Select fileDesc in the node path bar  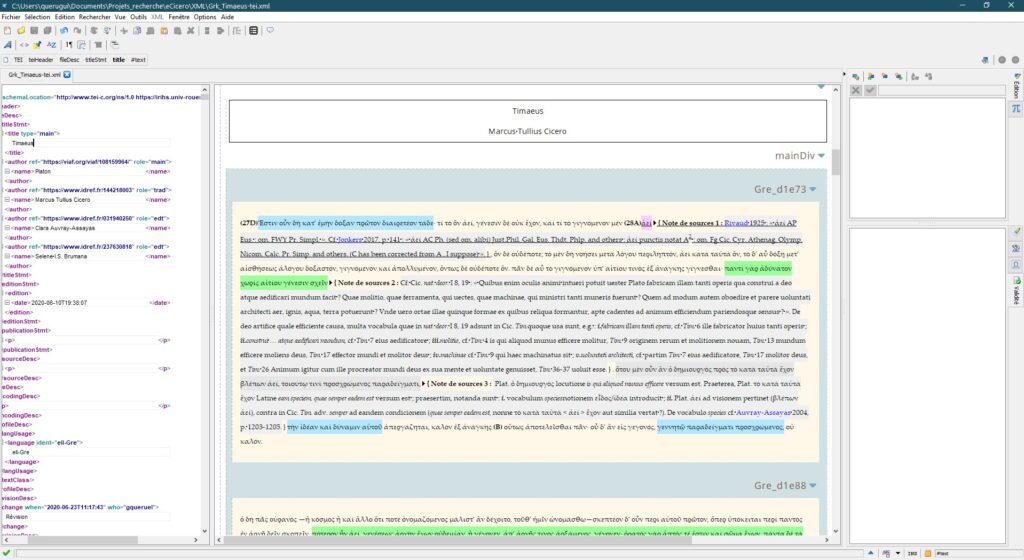[69, 60]
